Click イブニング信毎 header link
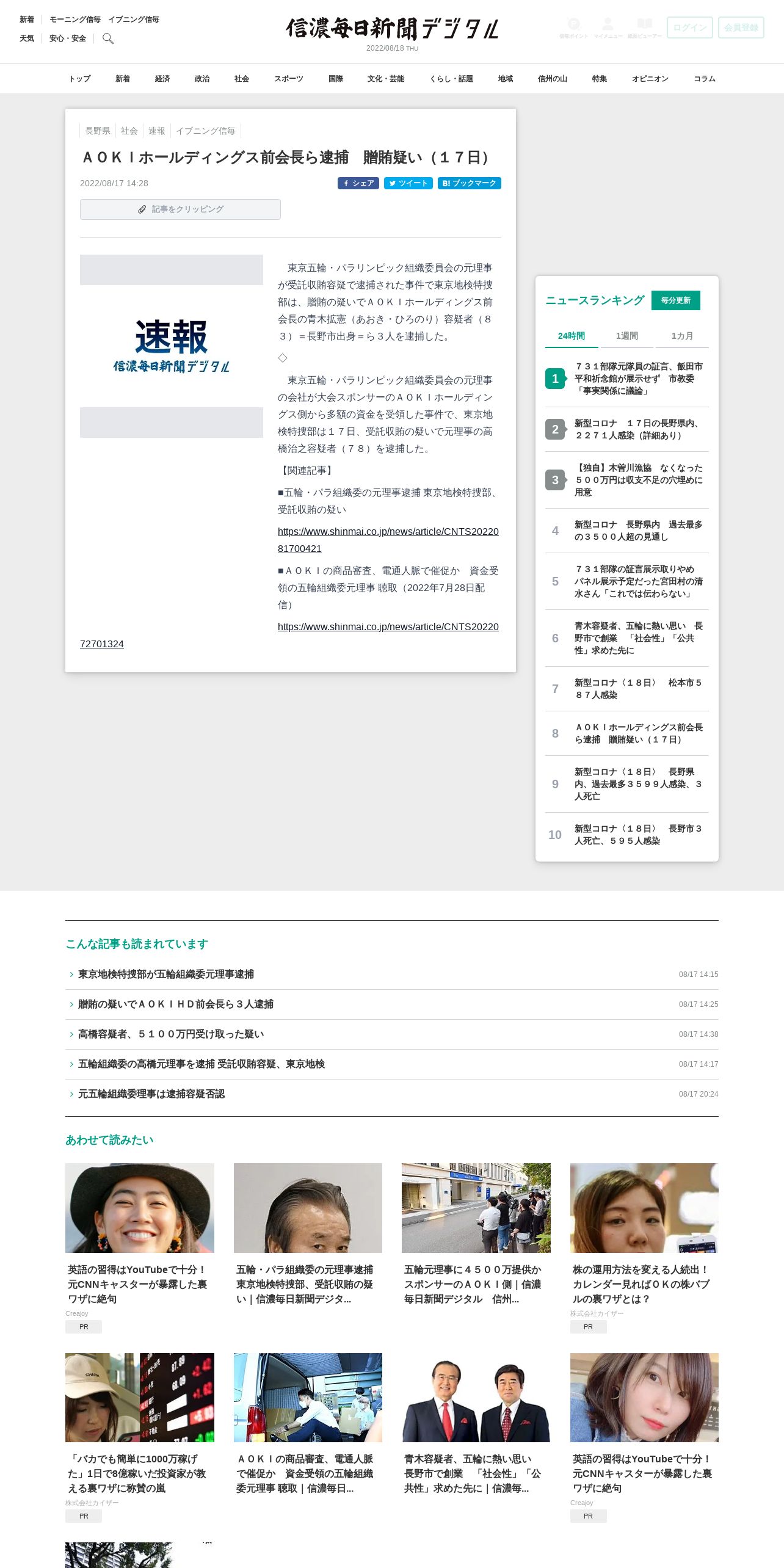Screen dimensions: 784x1568 coord(134,20)
